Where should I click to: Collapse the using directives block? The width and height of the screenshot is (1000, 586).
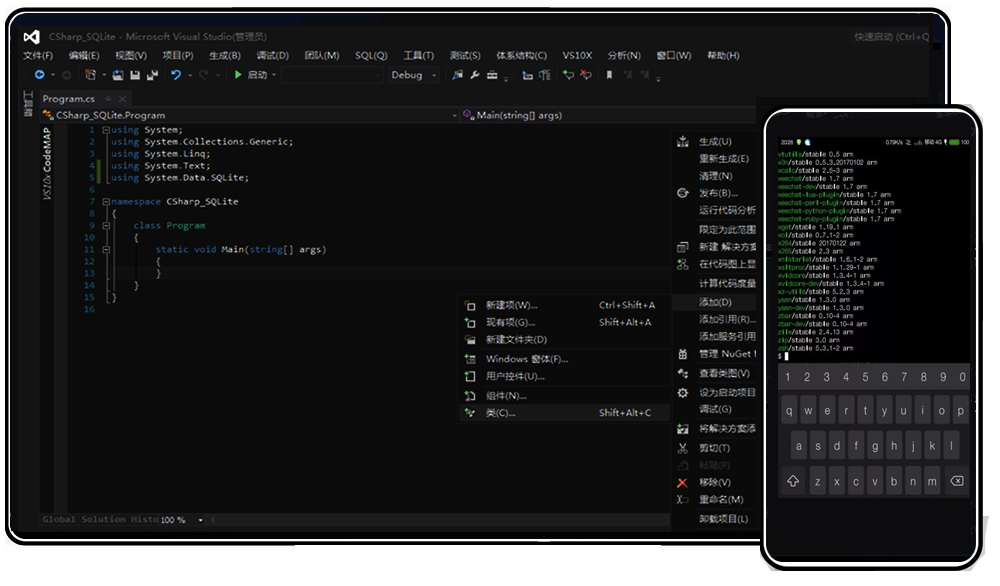click(x=106, y=130)
